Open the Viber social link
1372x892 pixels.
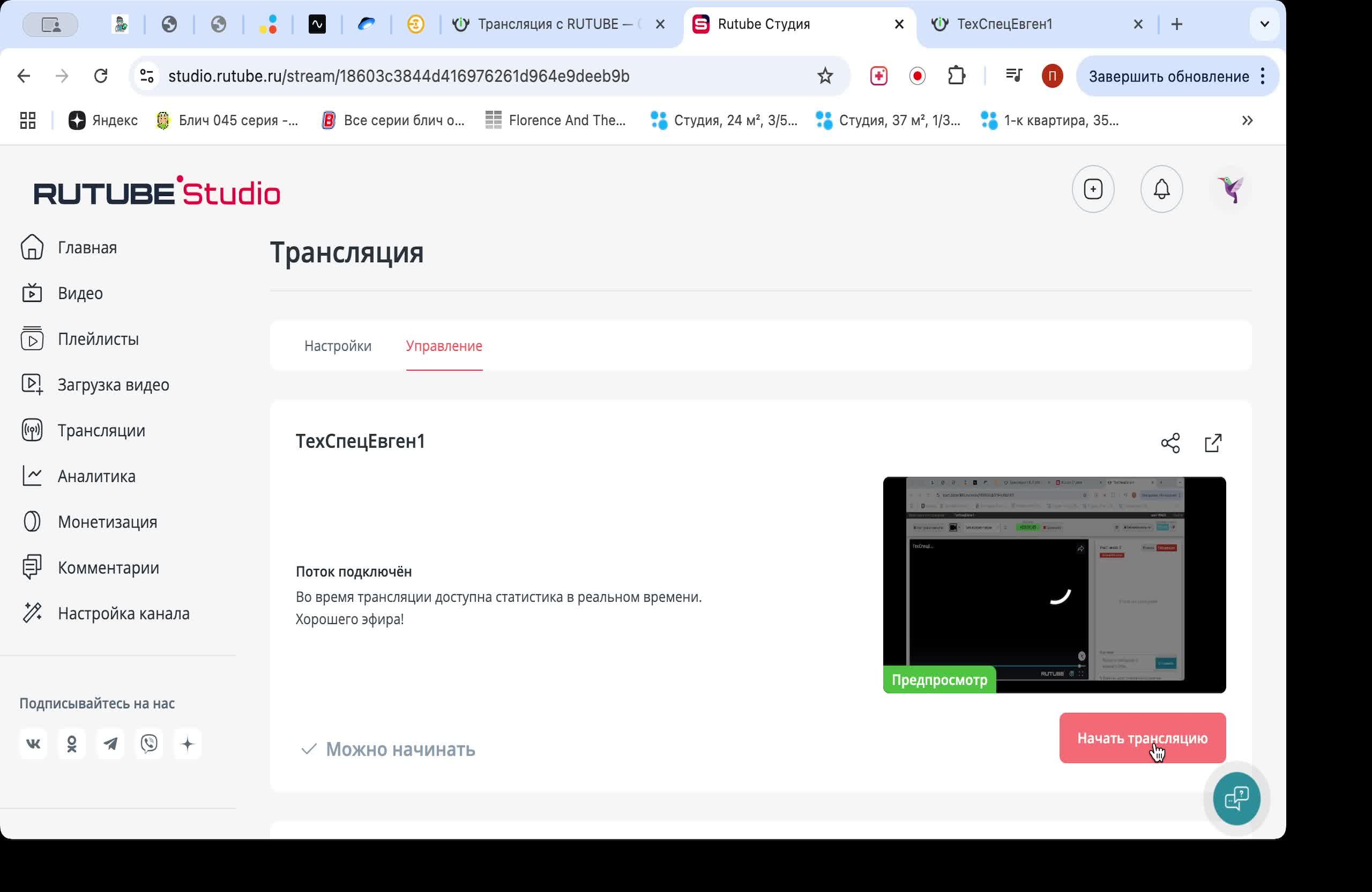[150, 744]
